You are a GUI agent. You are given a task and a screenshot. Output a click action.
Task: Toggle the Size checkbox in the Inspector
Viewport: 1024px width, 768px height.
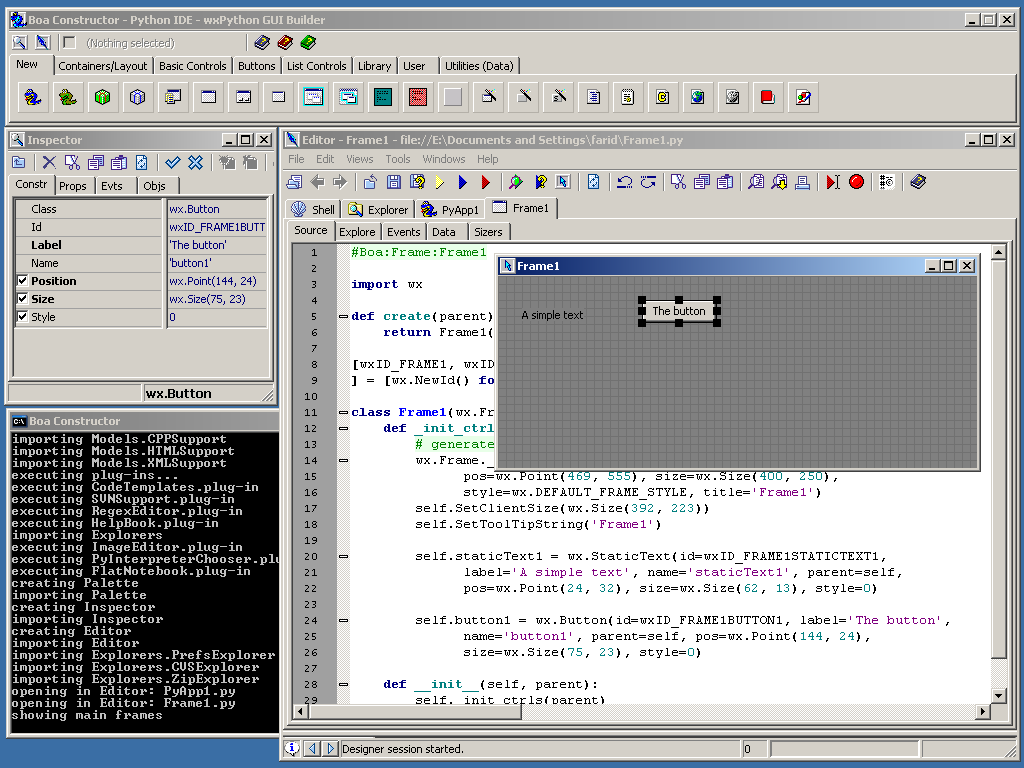point(23,299)
